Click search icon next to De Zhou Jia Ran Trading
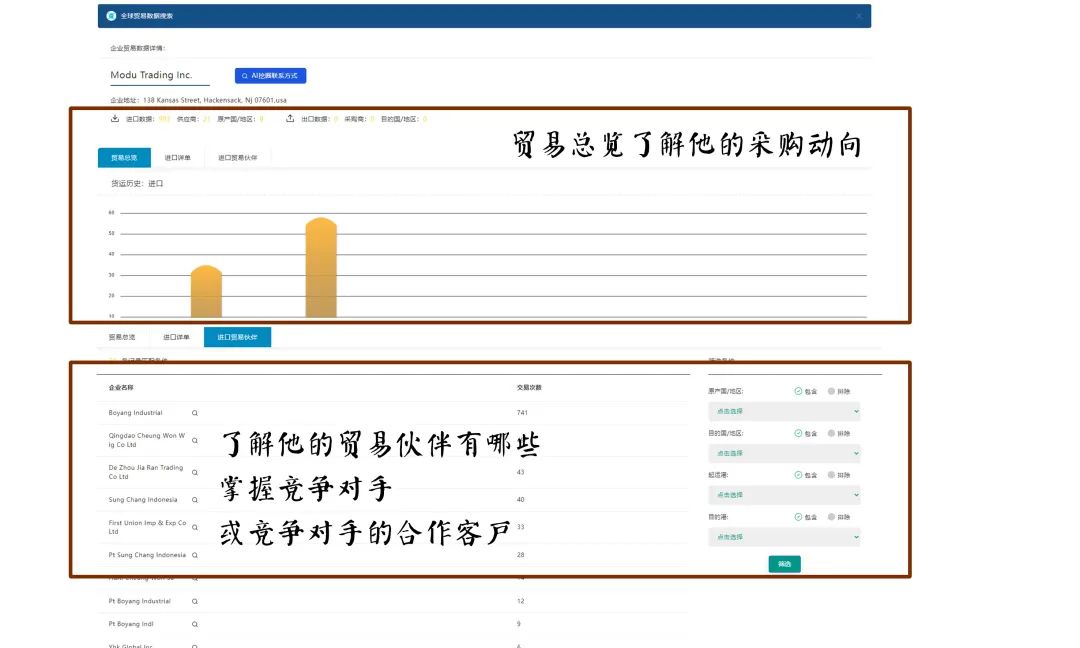1080x648 pixels. (x=195, y=471)
